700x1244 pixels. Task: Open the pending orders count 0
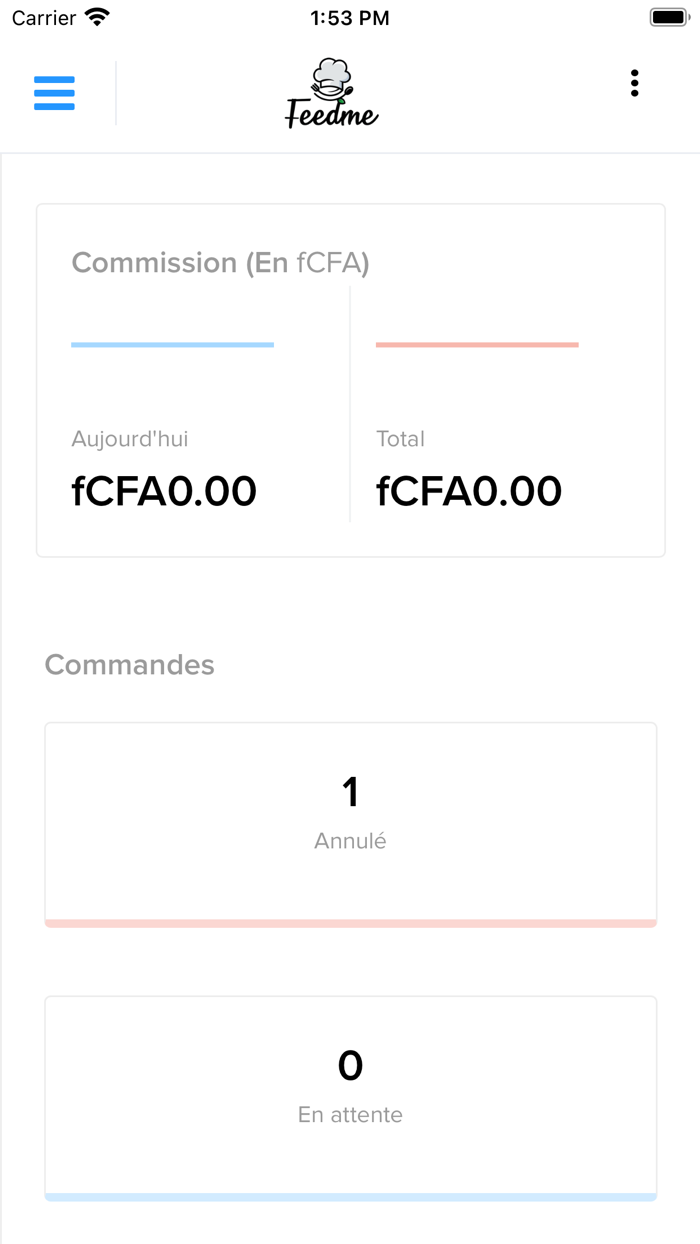[x=350, y=1066]
